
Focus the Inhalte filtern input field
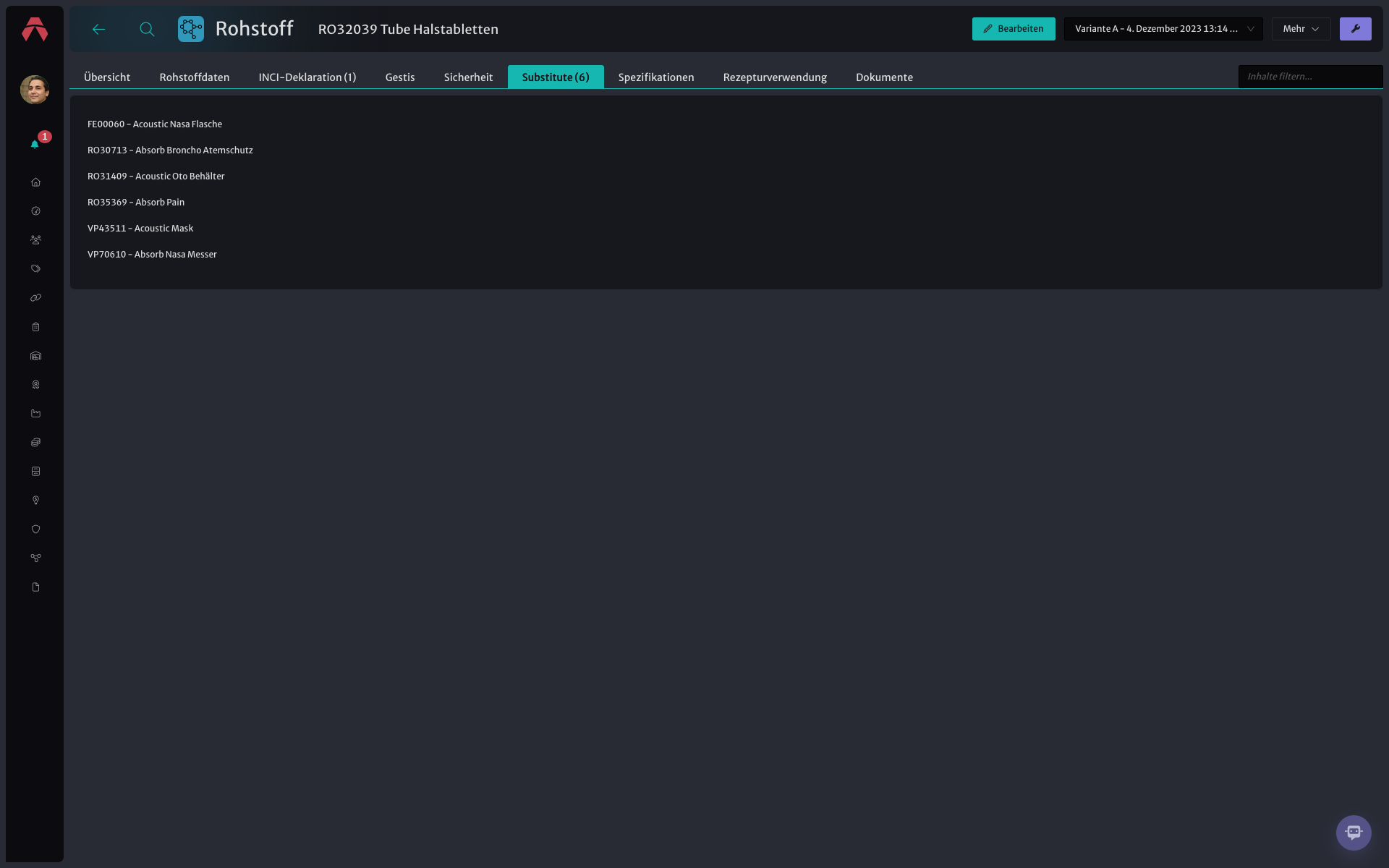coord(1310,77)
